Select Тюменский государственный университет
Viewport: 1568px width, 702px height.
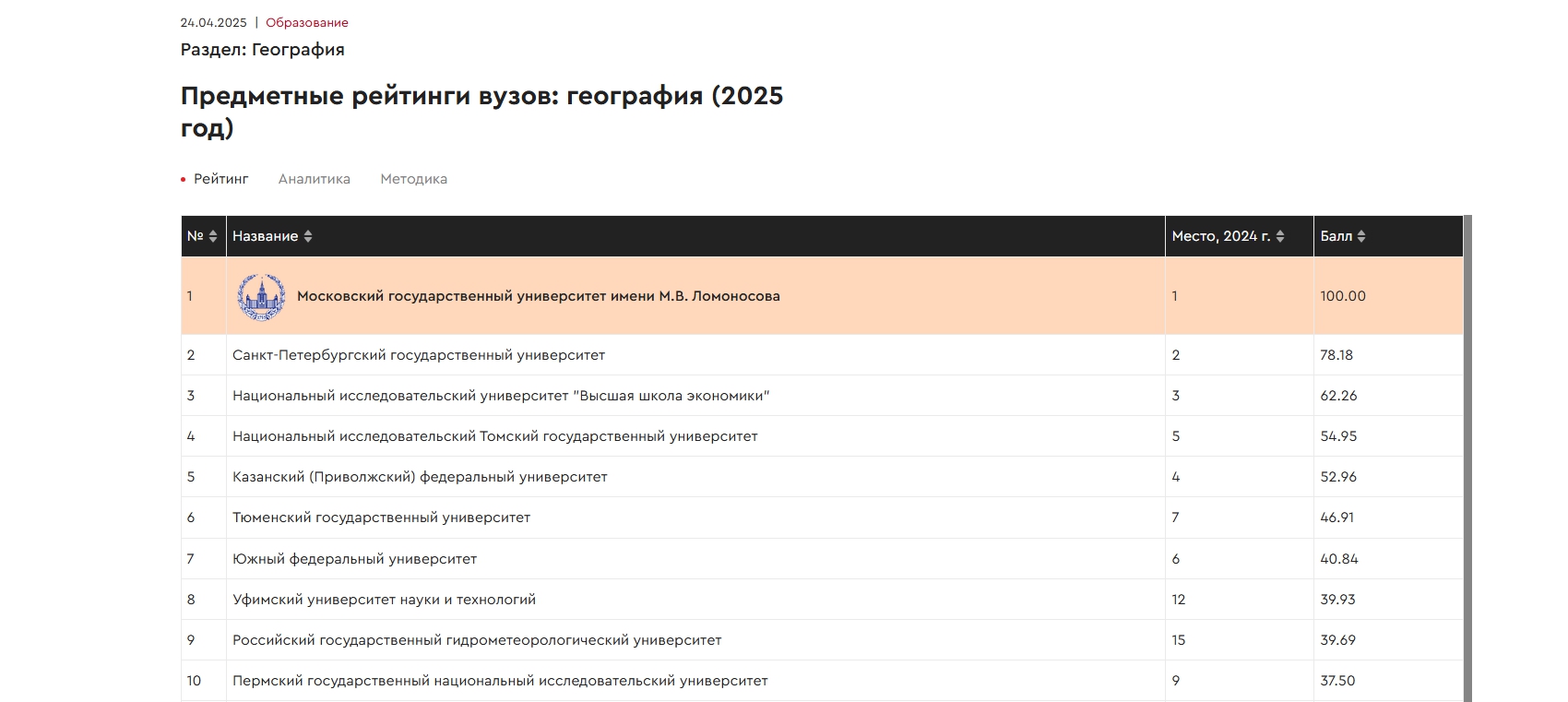382,518
